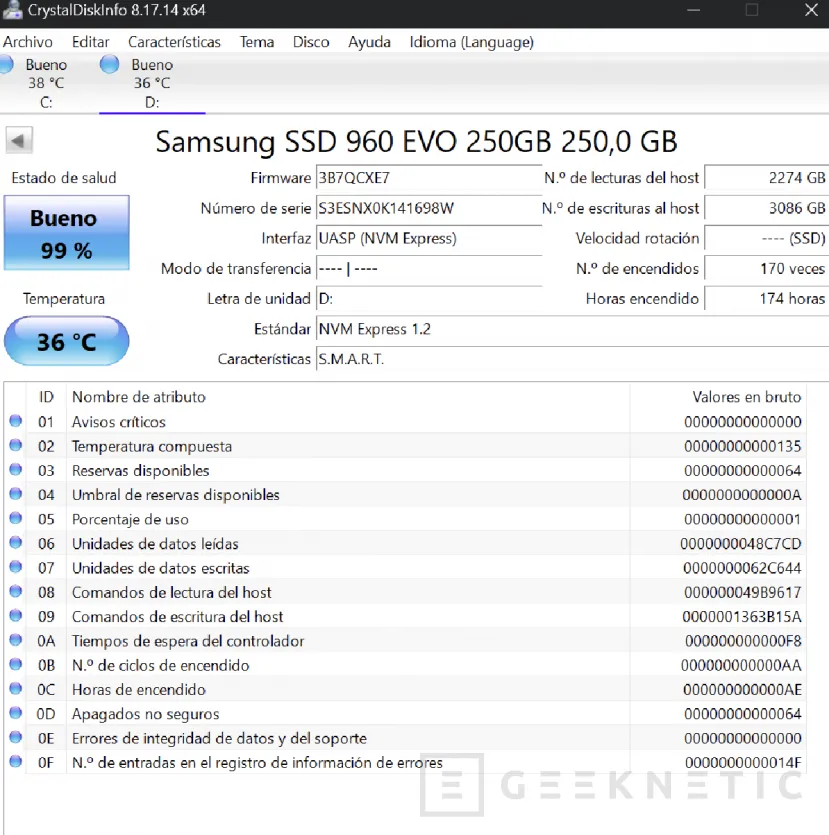Image resolution: width=829 pixels, height=835 pixels.
Task: Click raw value 00000000000135
Action: (x=742, y=447)
